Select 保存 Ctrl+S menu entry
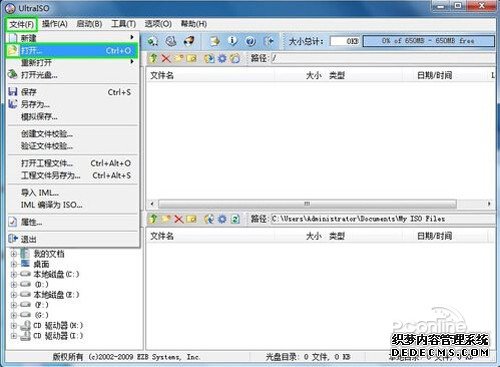Screen dimensions: 500x367 click(72, 92)
